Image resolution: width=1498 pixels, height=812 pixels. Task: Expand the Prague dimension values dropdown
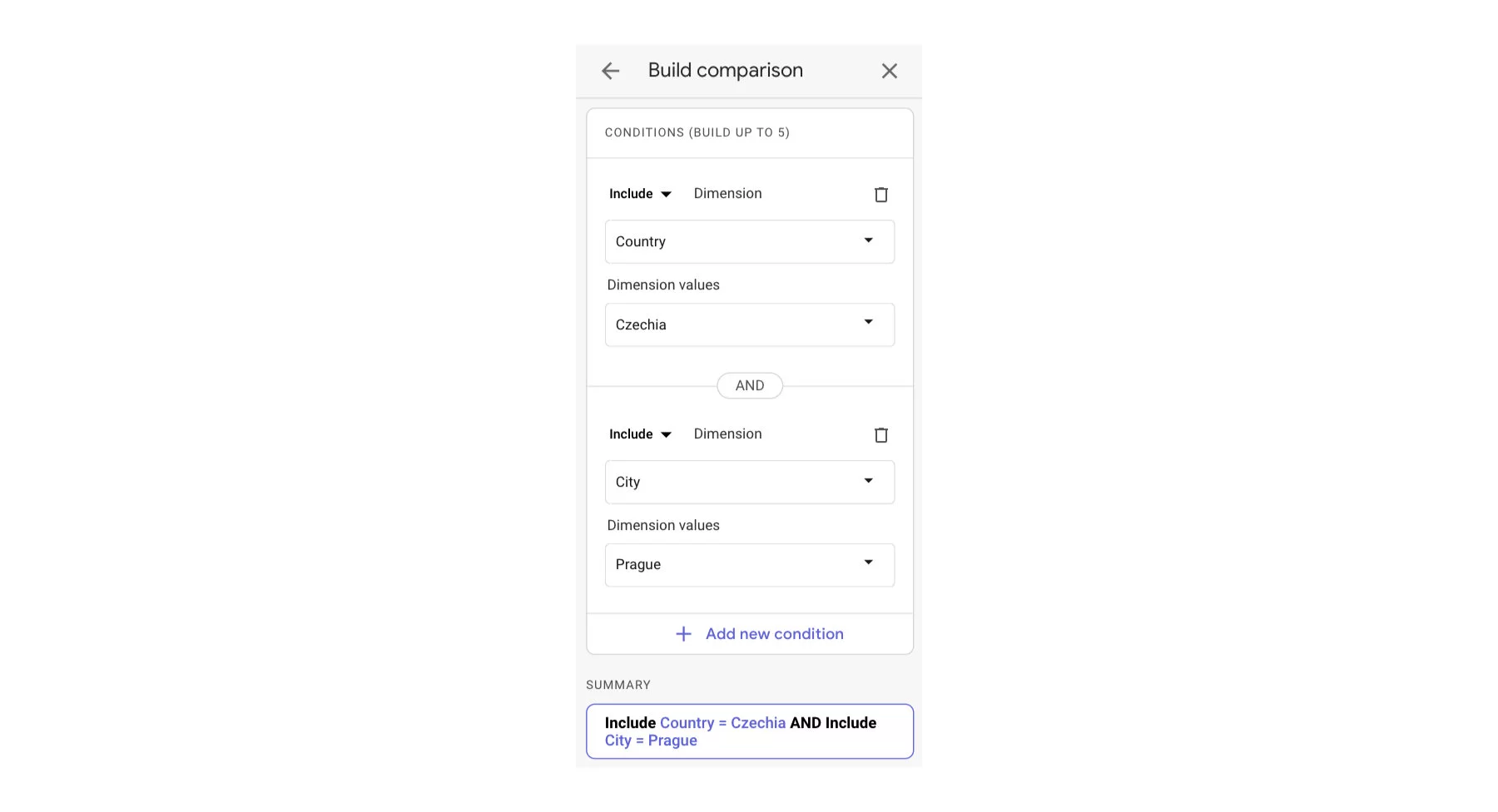749,565
